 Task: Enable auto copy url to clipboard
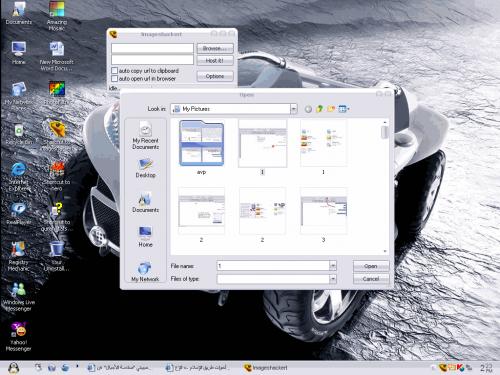[x=115, y=71]
